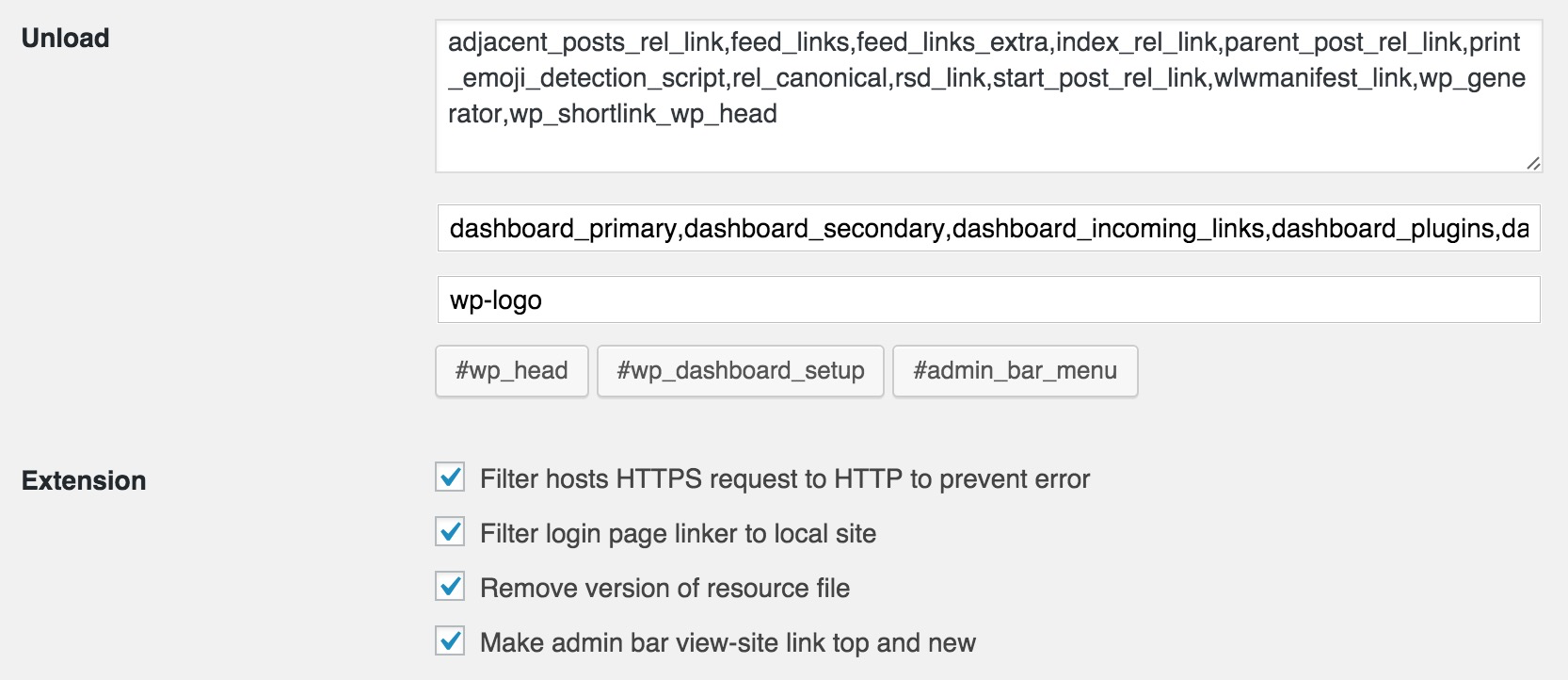
Task: Uncheck the HTTPS to HTTP filter checkbox
Action: [x=450, y=478]
